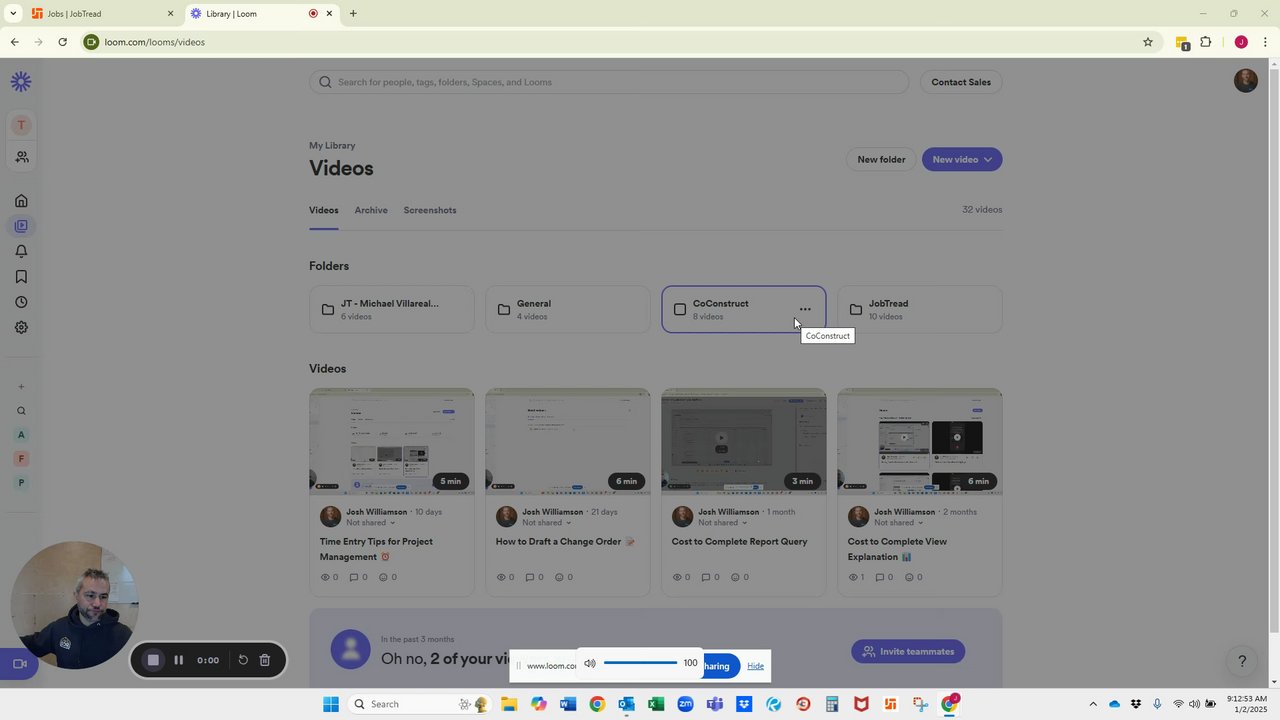Switch to the Archive tab
1280x720 pixels.
click(x=371, y=210)
